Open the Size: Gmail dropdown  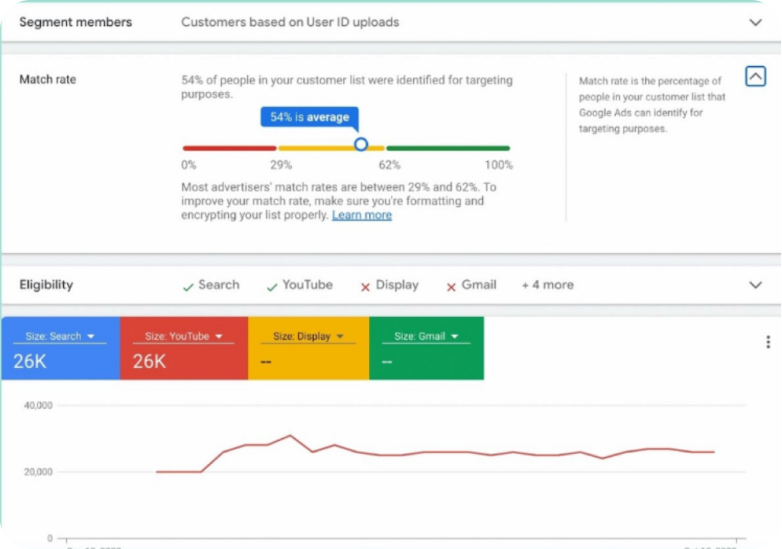426,337
